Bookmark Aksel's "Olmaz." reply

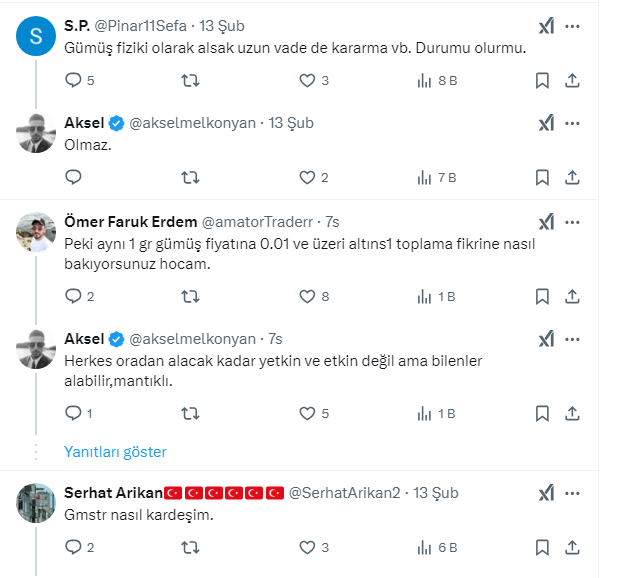click(x=541, y=178)
